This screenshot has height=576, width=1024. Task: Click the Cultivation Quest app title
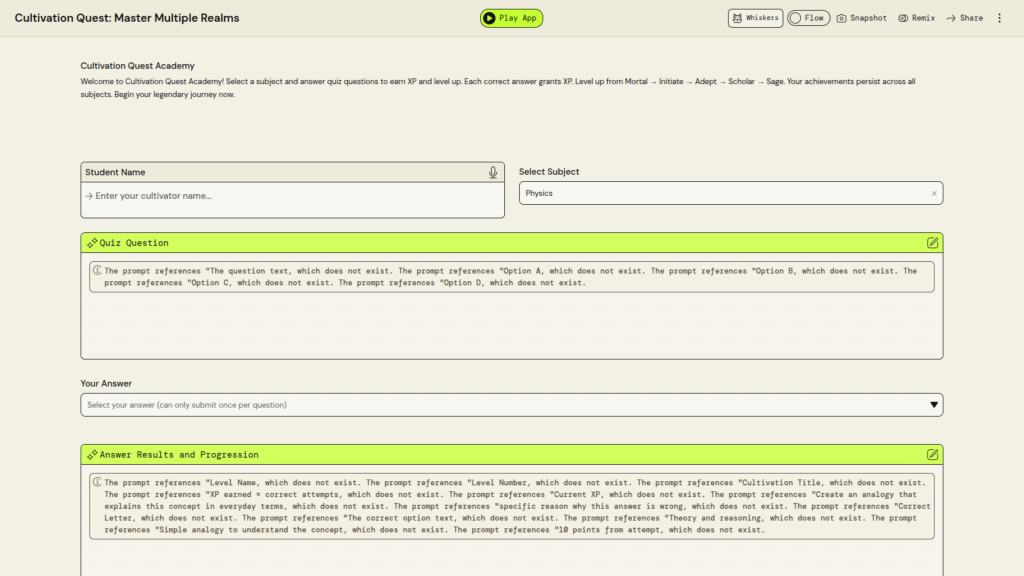(127, 18)
